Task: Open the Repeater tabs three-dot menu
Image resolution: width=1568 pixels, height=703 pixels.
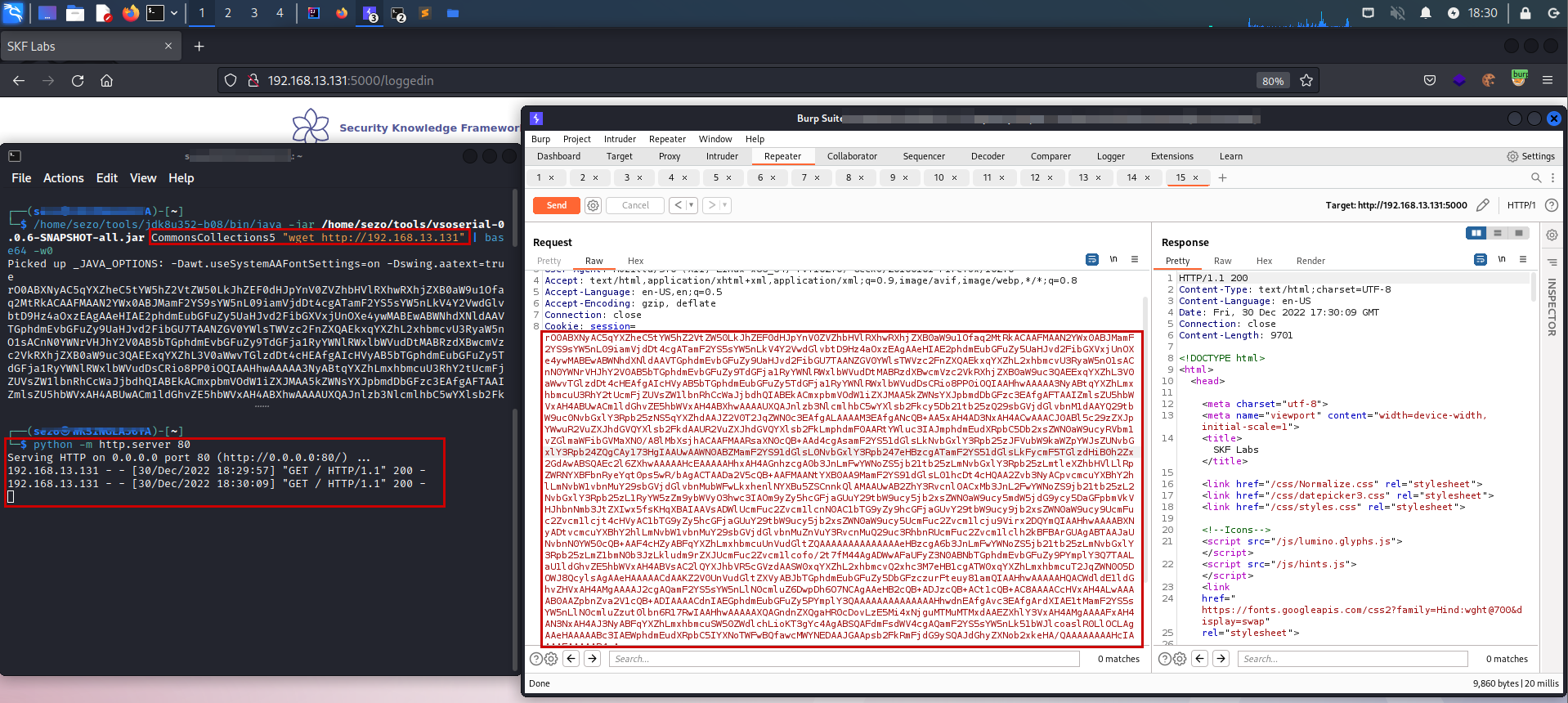Action: [1552, 177]
